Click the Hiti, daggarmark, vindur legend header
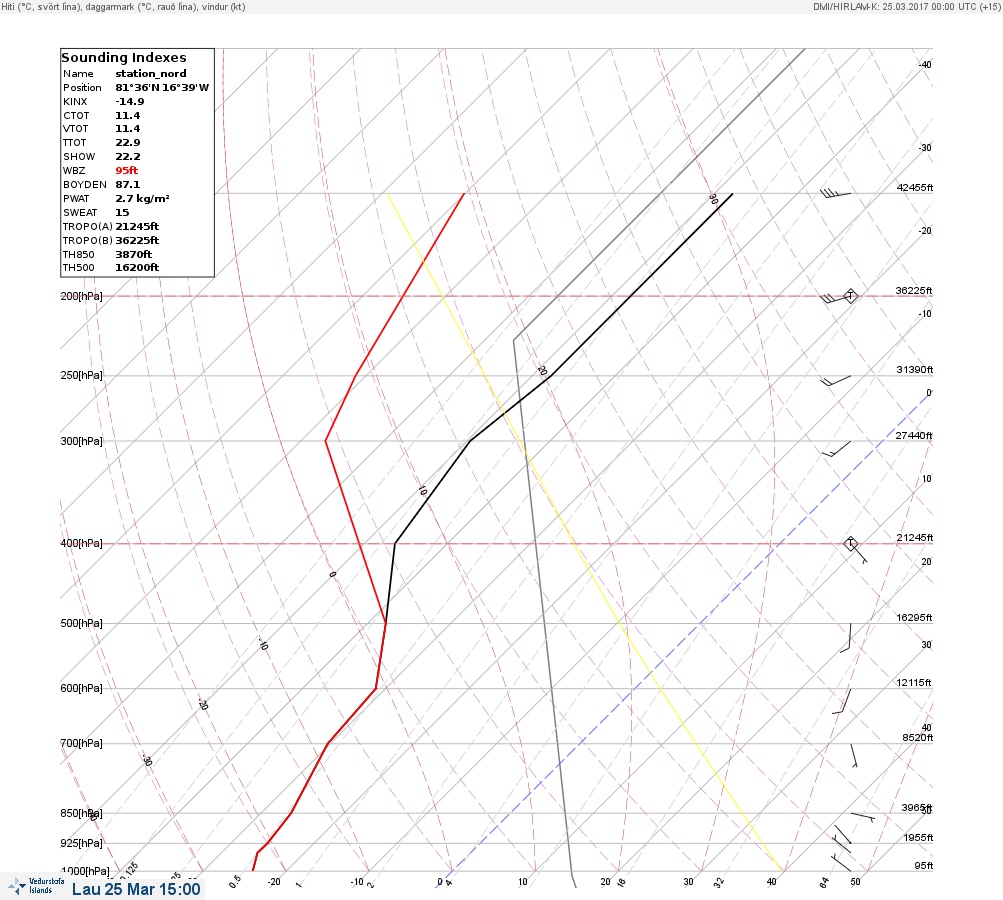 point(123,7)
